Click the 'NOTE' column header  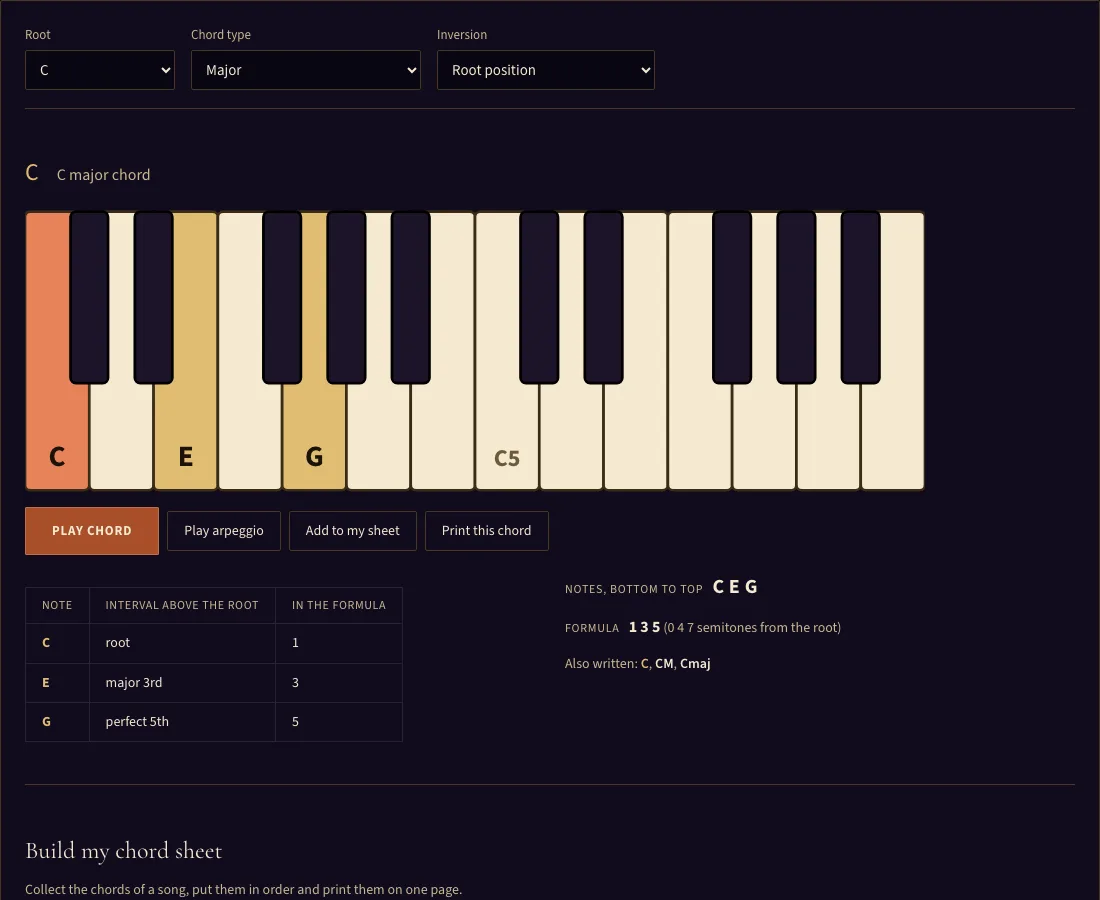tap(58, 605)
